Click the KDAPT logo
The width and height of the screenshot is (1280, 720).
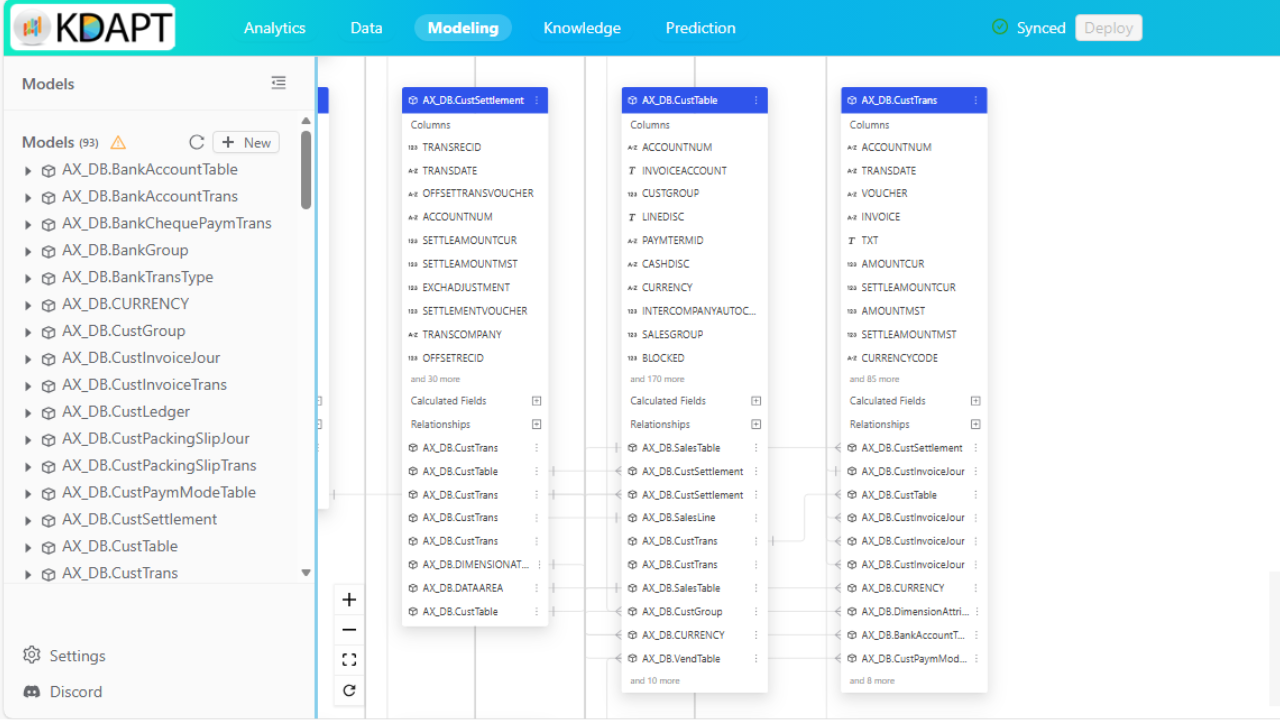click(x=94, y=27)
